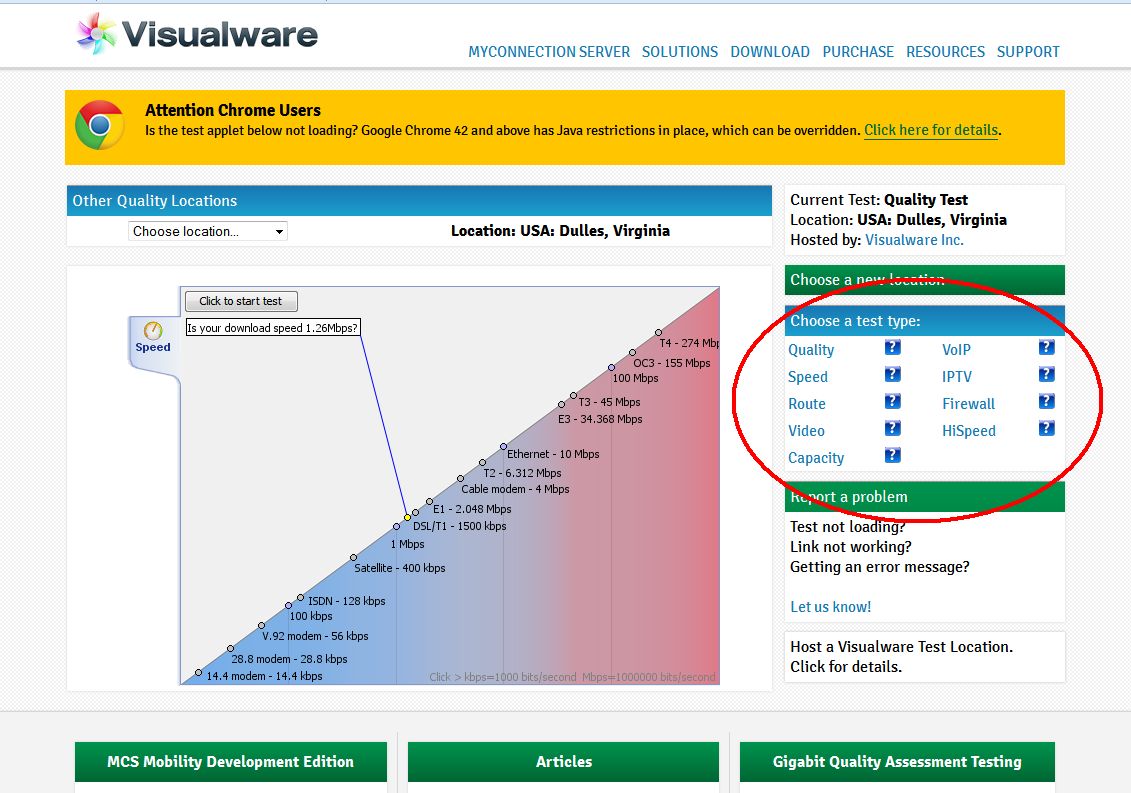
Task: Open Visualware Inc. host link
Action: [x=914, y=240]
